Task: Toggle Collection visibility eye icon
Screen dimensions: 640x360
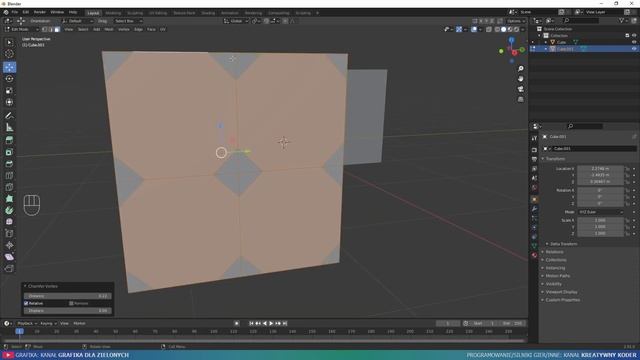Action: [x=634, y=36]
